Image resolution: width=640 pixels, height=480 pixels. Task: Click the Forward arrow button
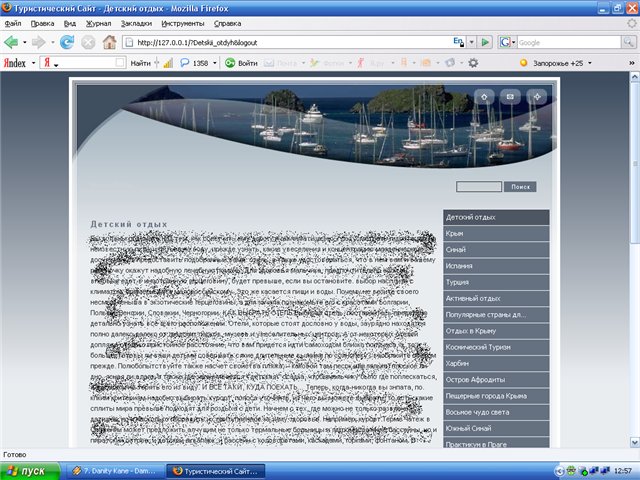pos(38,42)
